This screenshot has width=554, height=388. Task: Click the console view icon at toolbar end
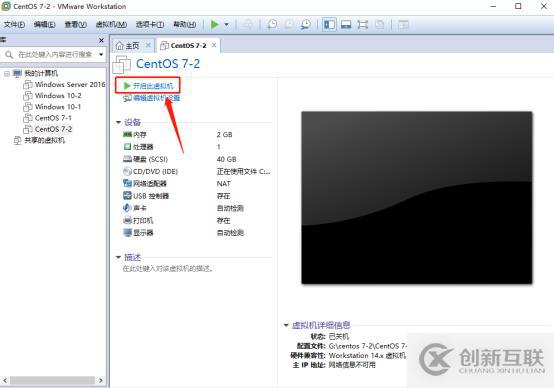click(403, 24)
